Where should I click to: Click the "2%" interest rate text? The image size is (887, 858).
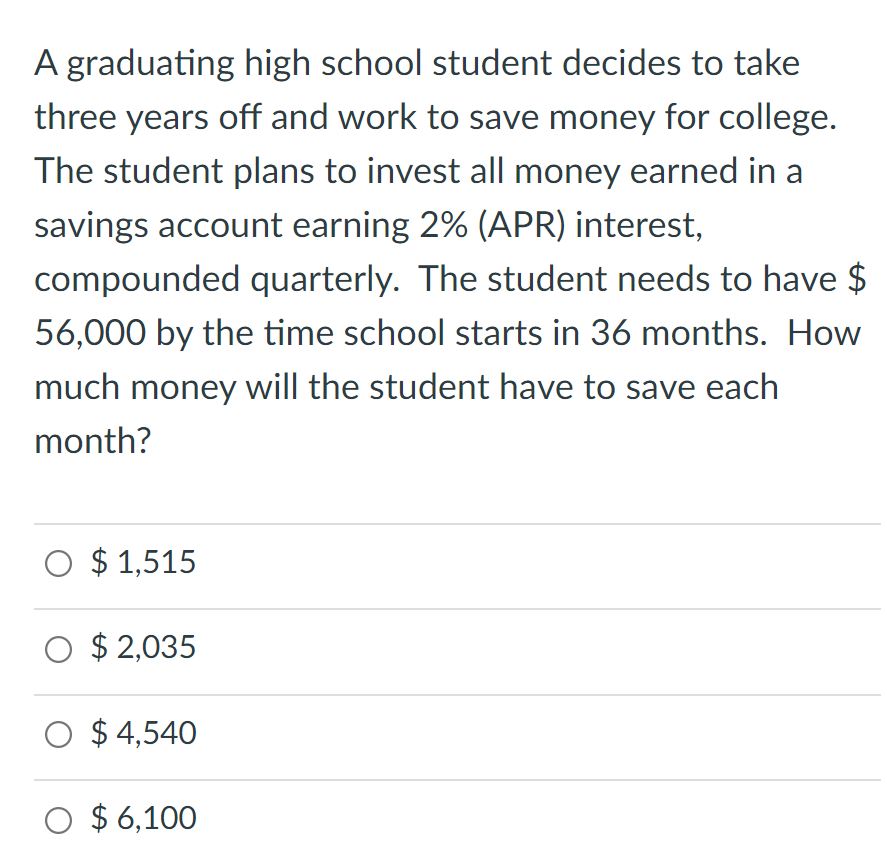pyautogui.click(x=438, y=225)
